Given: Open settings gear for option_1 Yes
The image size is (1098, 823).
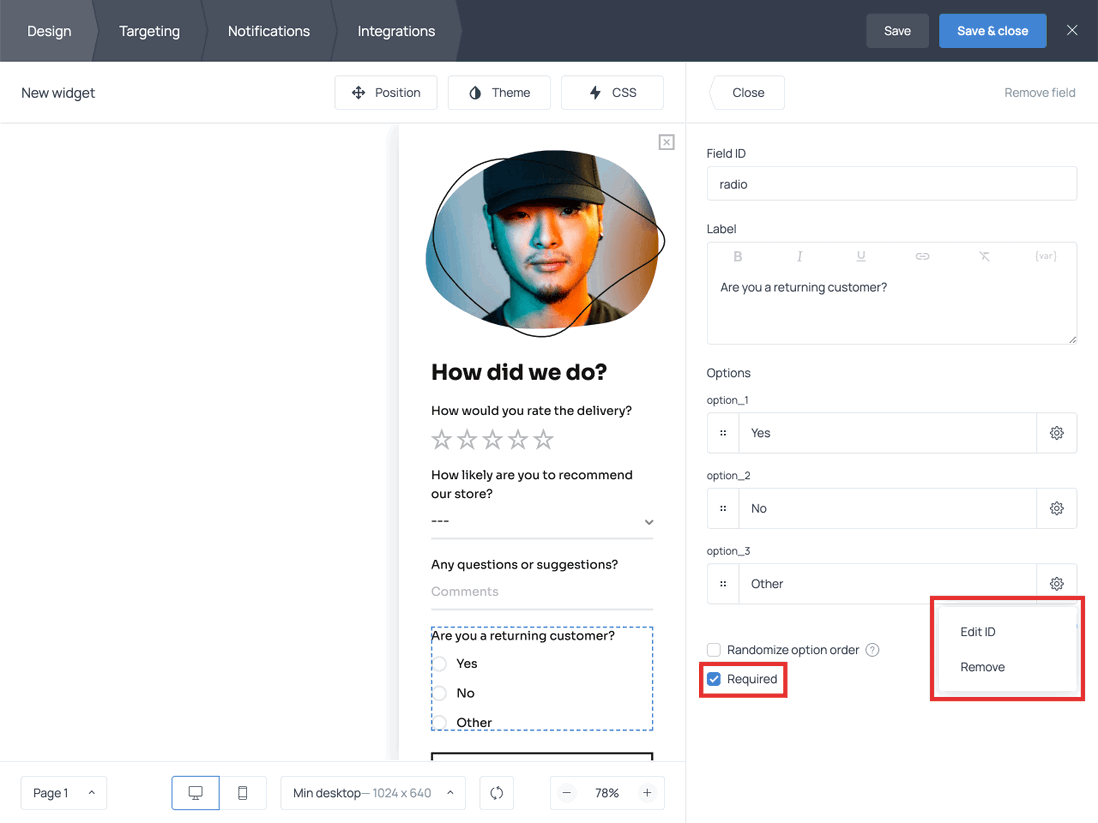Looking at the screenshot, I should [x=1056, y=432].
